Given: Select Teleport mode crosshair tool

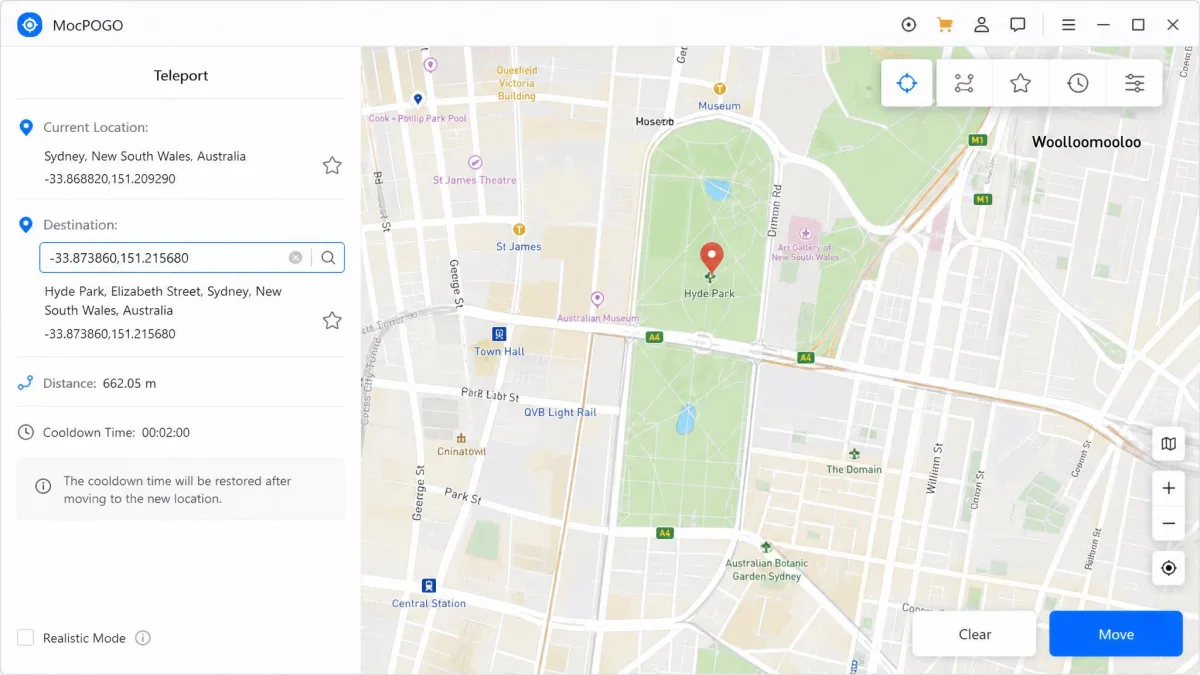Looking at the screenshot, I should point(907,83).
